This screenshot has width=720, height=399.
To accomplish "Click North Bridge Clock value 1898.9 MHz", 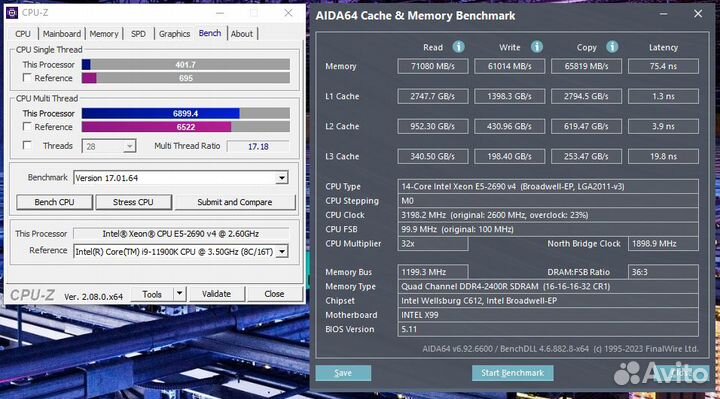I will (x=663, y=243).
